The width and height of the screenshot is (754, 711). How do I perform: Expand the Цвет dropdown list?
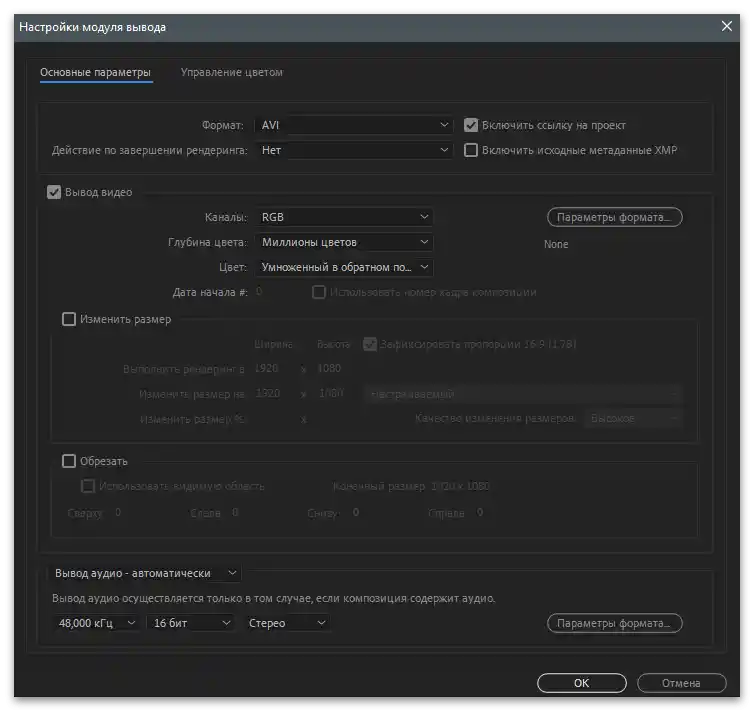click(344, 267)
